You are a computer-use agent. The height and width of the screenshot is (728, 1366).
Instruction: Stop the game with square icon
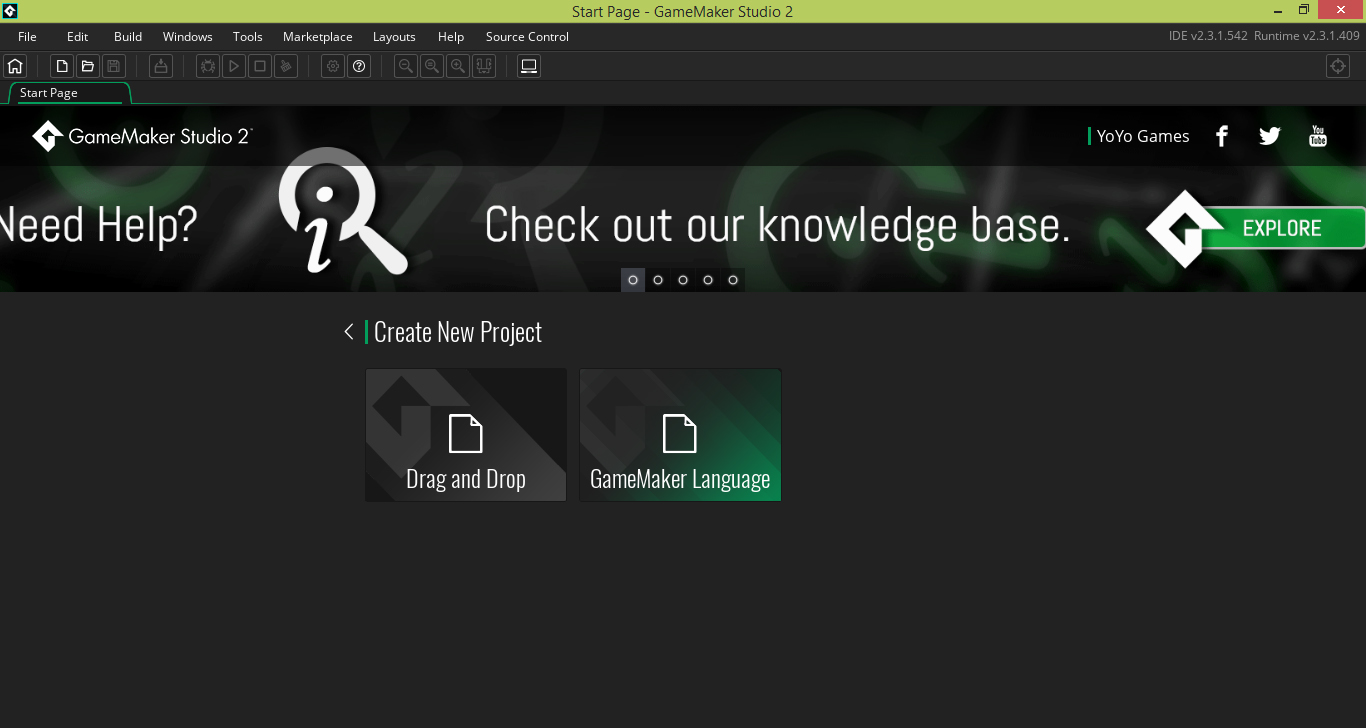(260, 67)
